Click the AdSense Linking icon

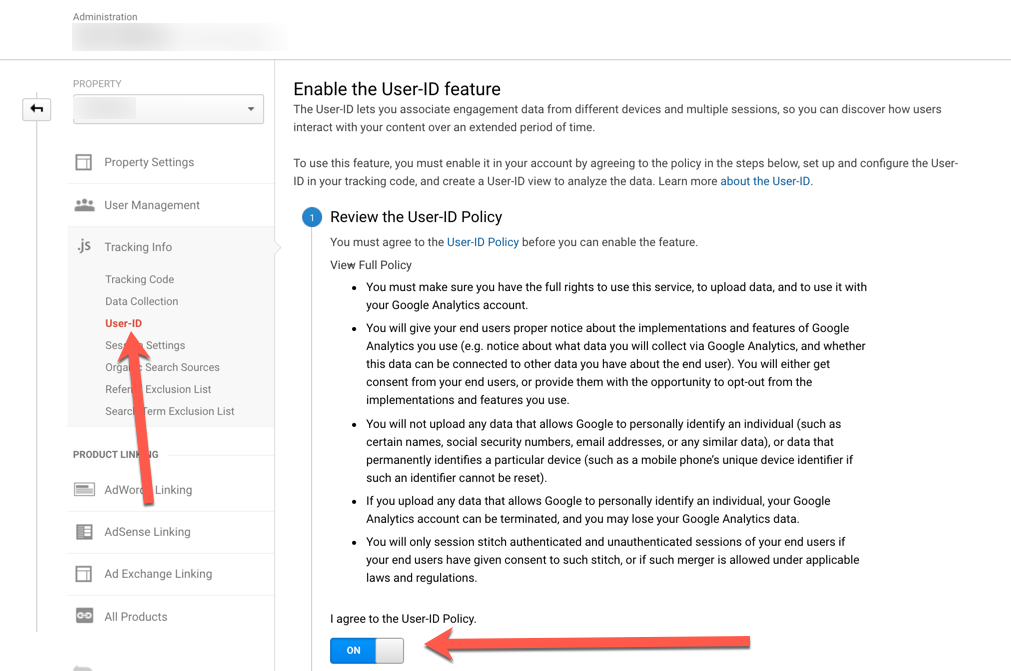coord(84,532)
